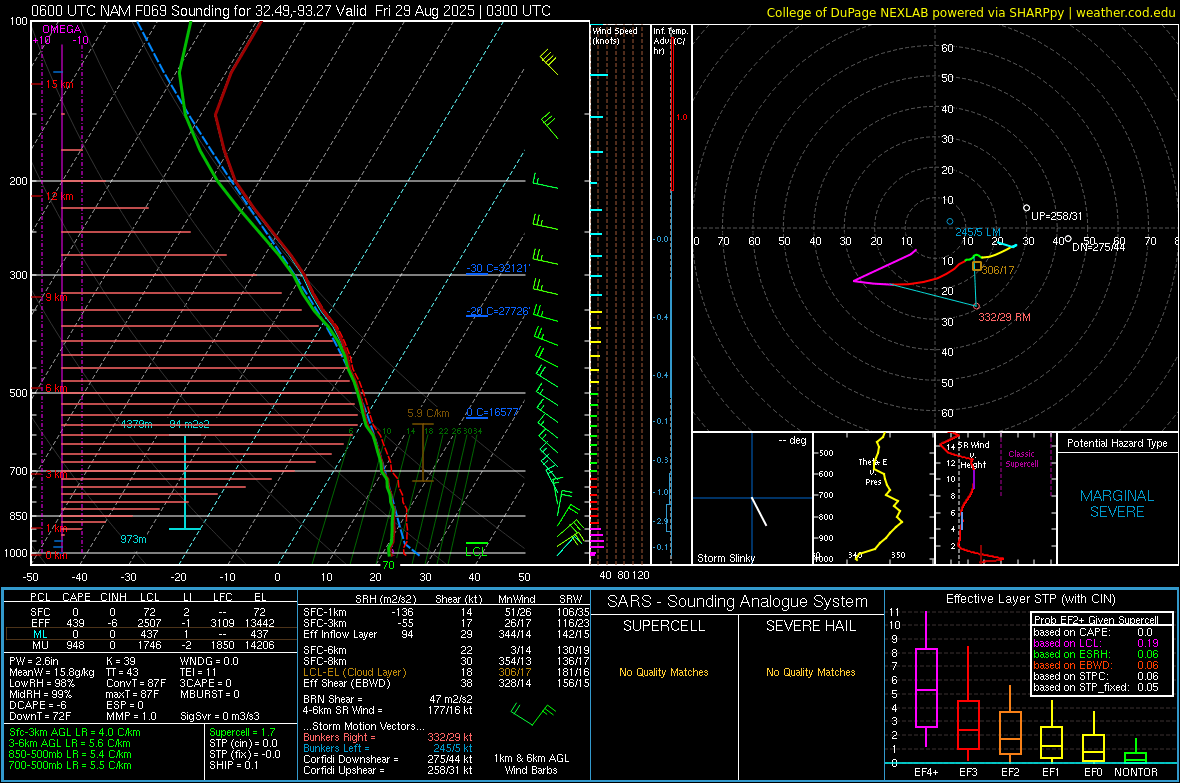
Task: Click the 245/5 LM Bunkers left marker circle
Action: point(950,221)
